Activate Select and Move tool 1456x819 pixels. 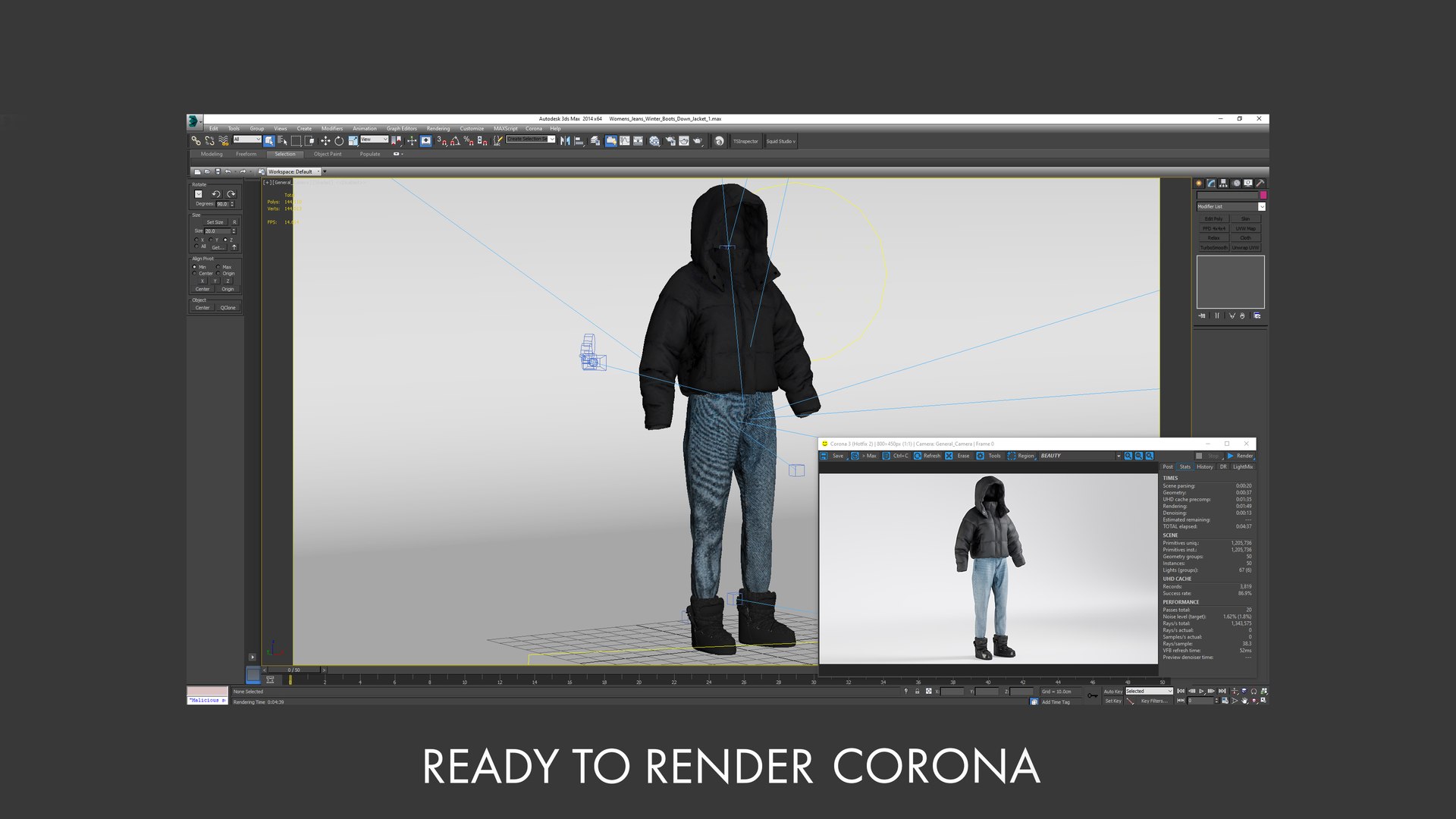click(325, 141)
